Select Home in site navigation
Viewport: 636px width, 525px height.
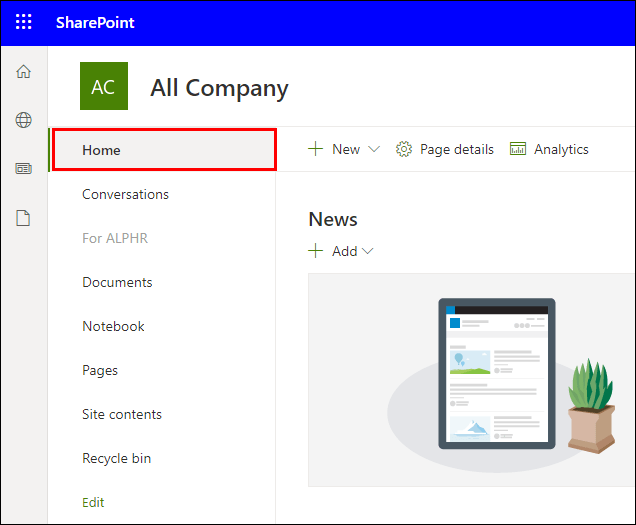point(164,150)
